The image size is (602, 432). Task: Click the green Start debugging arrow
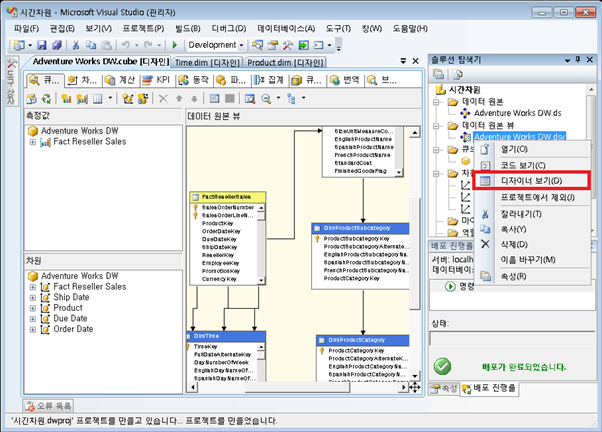pyautogui.click(x=175, y=45)
